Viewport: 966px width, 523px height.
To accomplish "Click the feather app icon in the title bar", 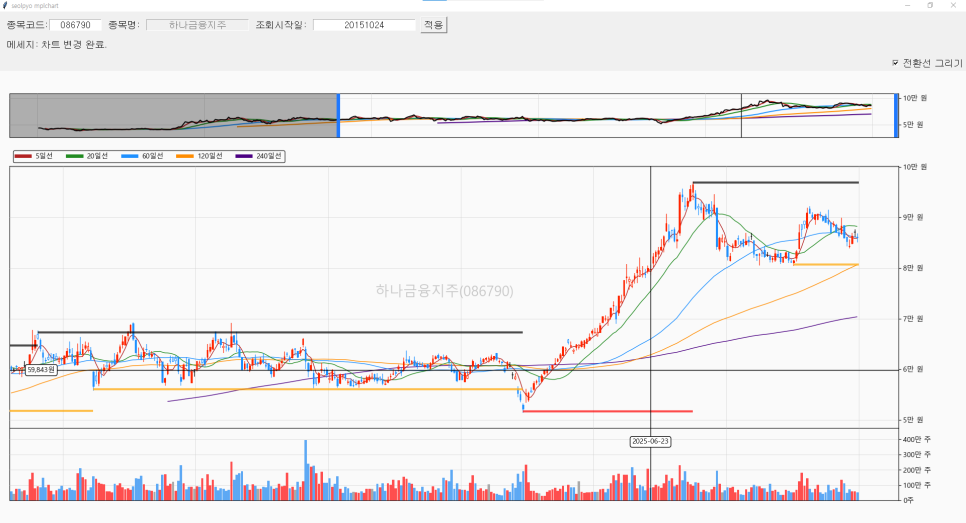I will [6, 6].
